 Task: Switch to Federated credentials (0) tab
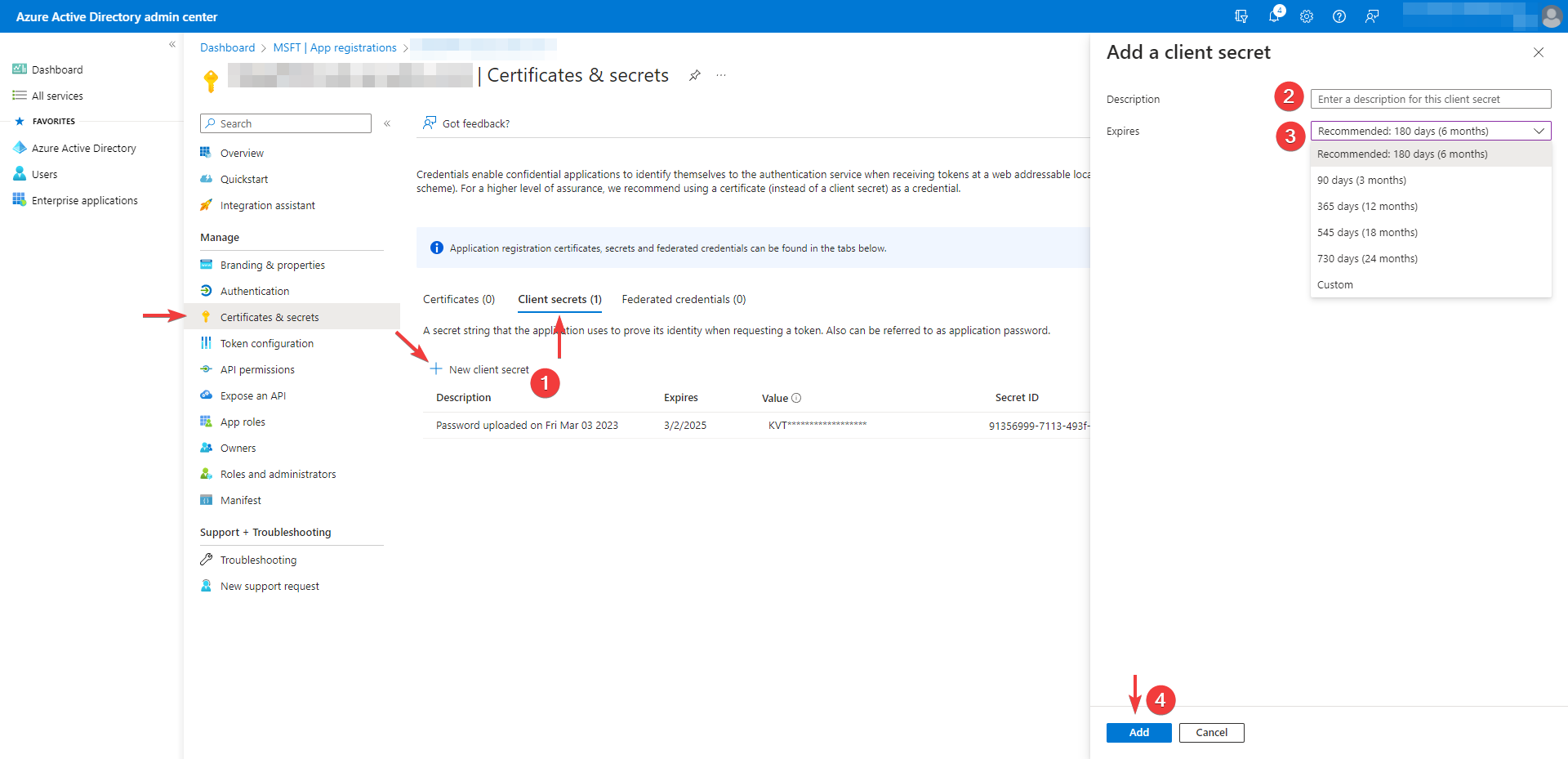[684, 300]
